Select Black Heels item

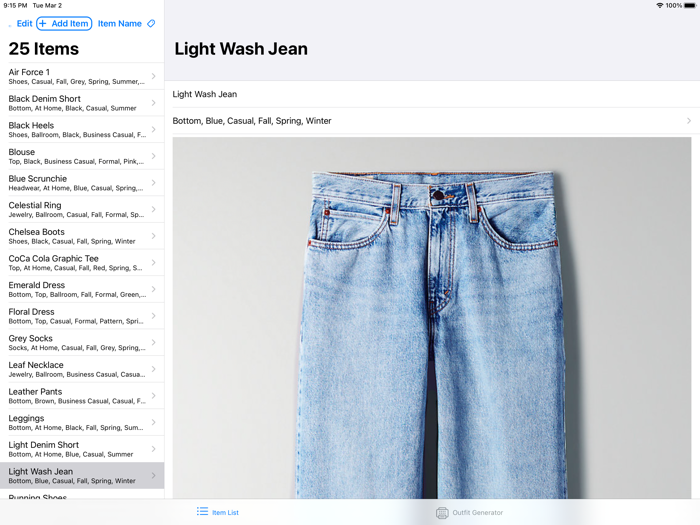click(82, 129)
